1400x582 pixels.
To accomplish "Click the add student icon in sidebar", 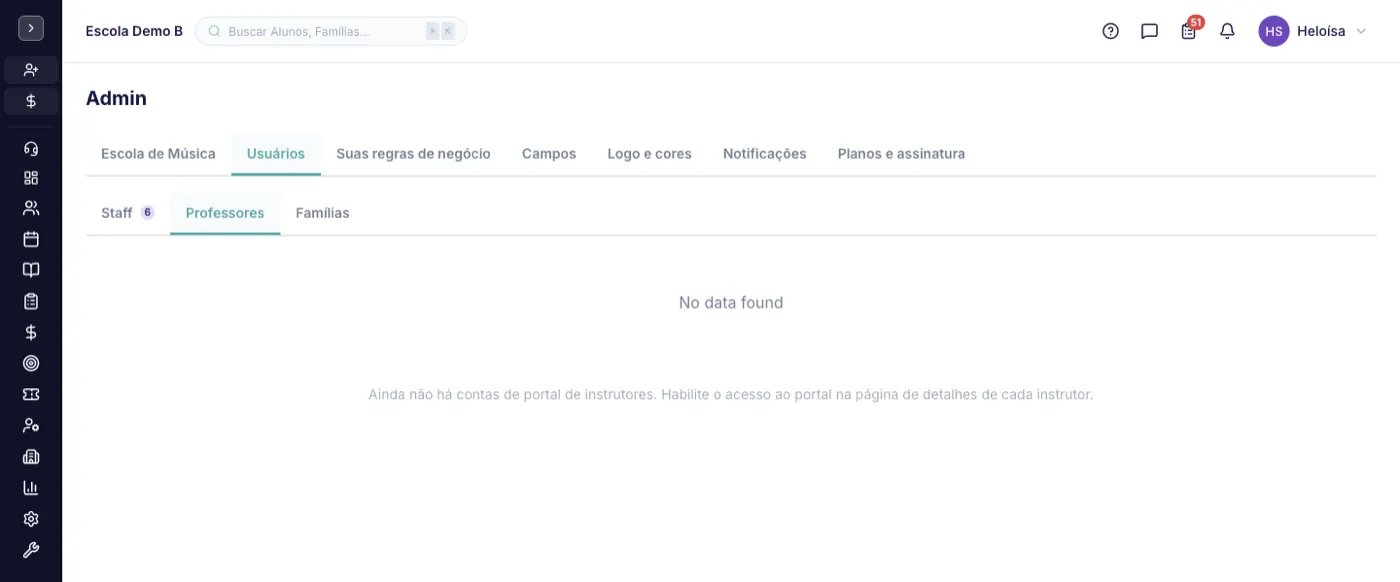I will coord(31,70).
